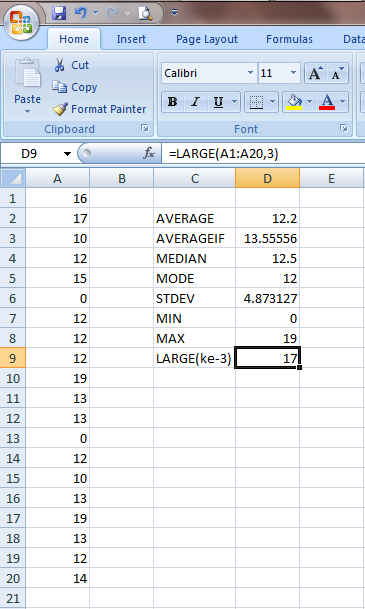
Task: Click the insert function fx icon
Action: point(149,153)
